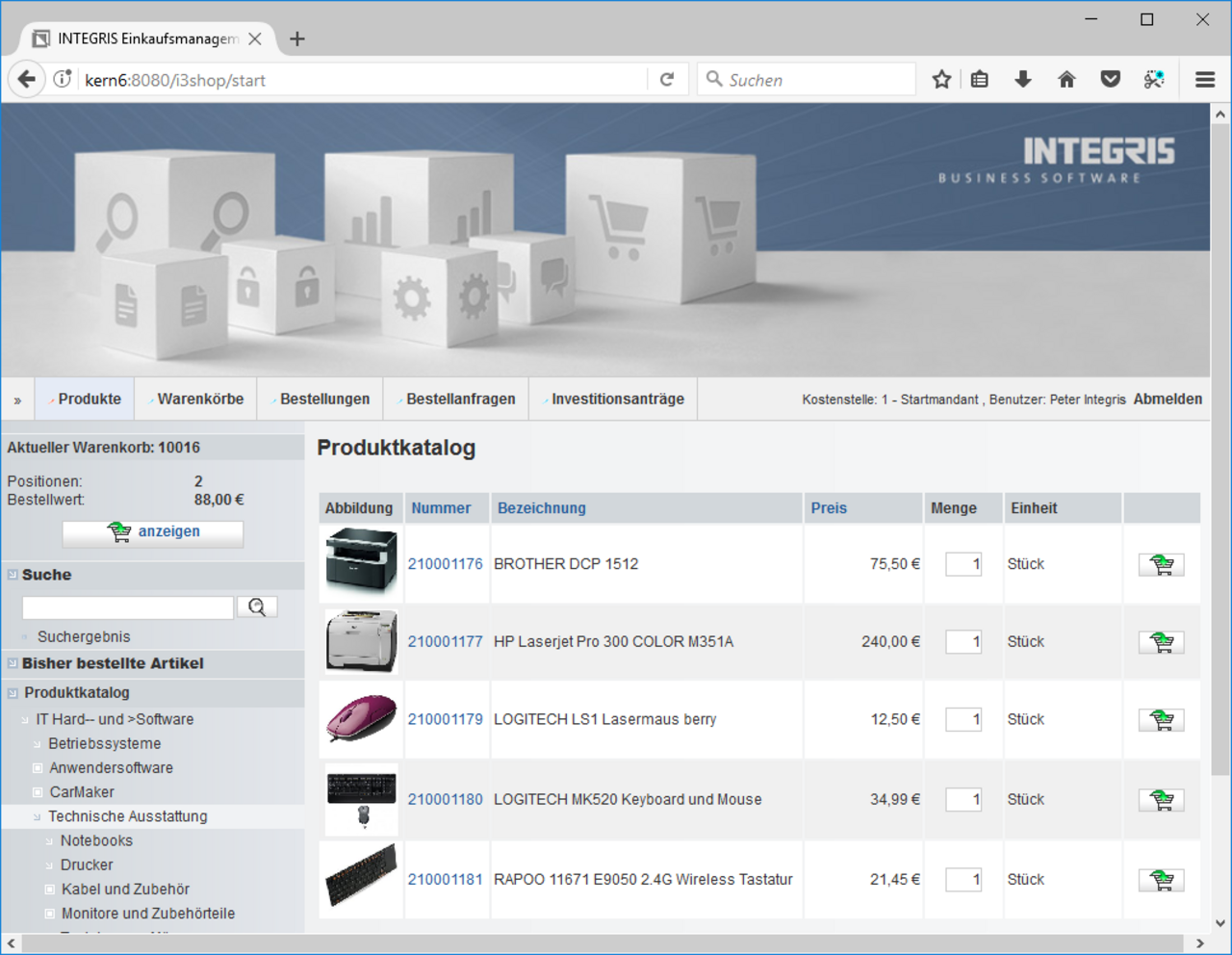Go back with browser back arrow
The width and height of the screenshot is (1232, 955).
(27, 79)
